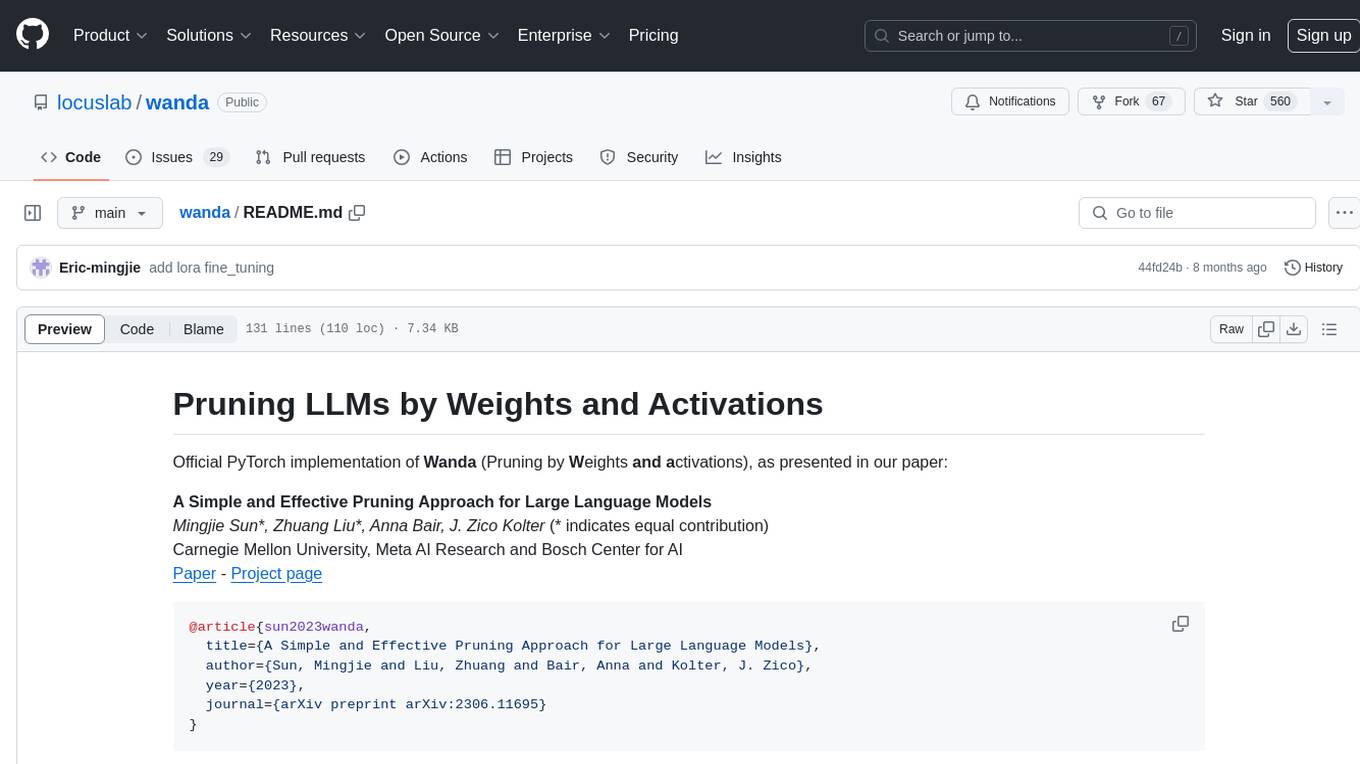1360x764 pixels.
Task: Click the Notifications bell button
Action: [x=1010, y=102]
